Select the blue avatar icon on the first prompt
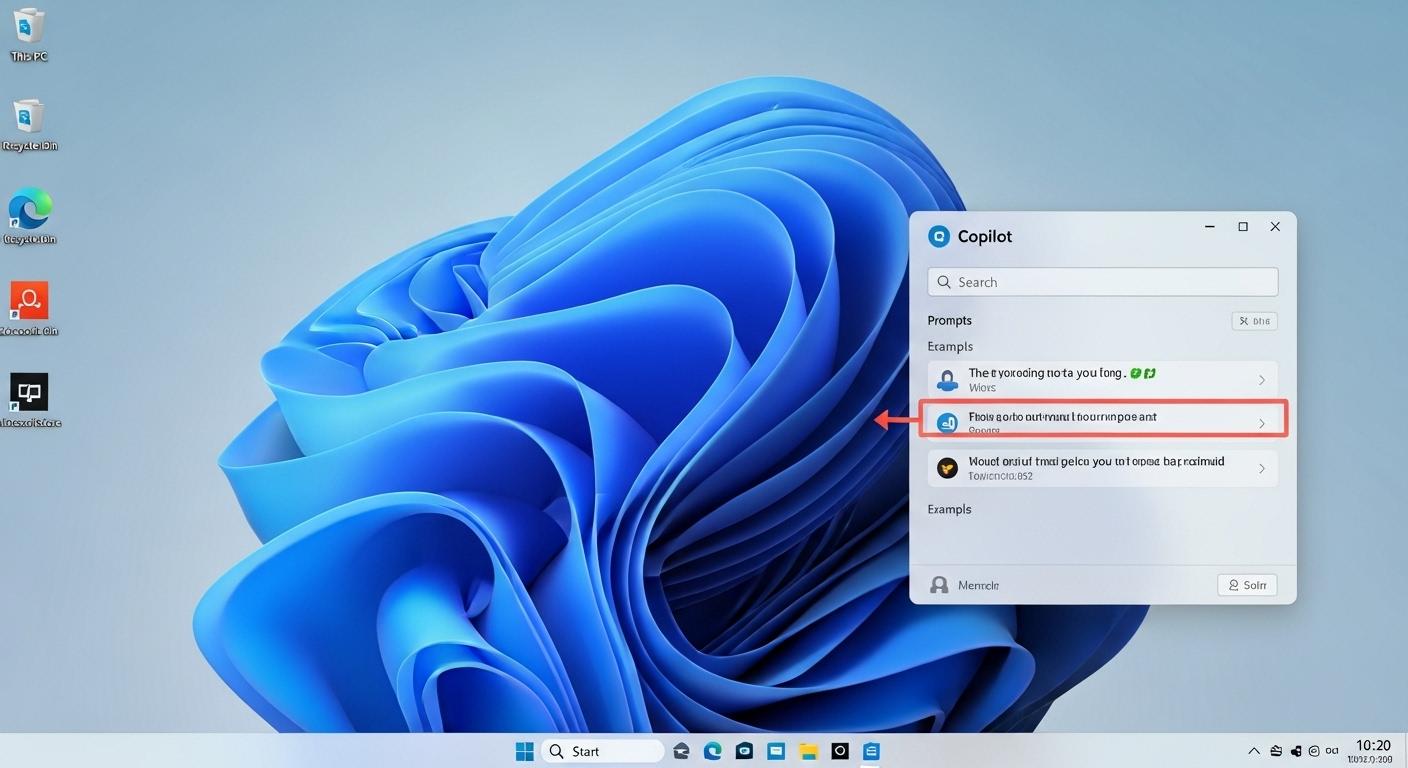This screenshot has width=1408, height=768. pyautogui.click(x=947, y=379)
